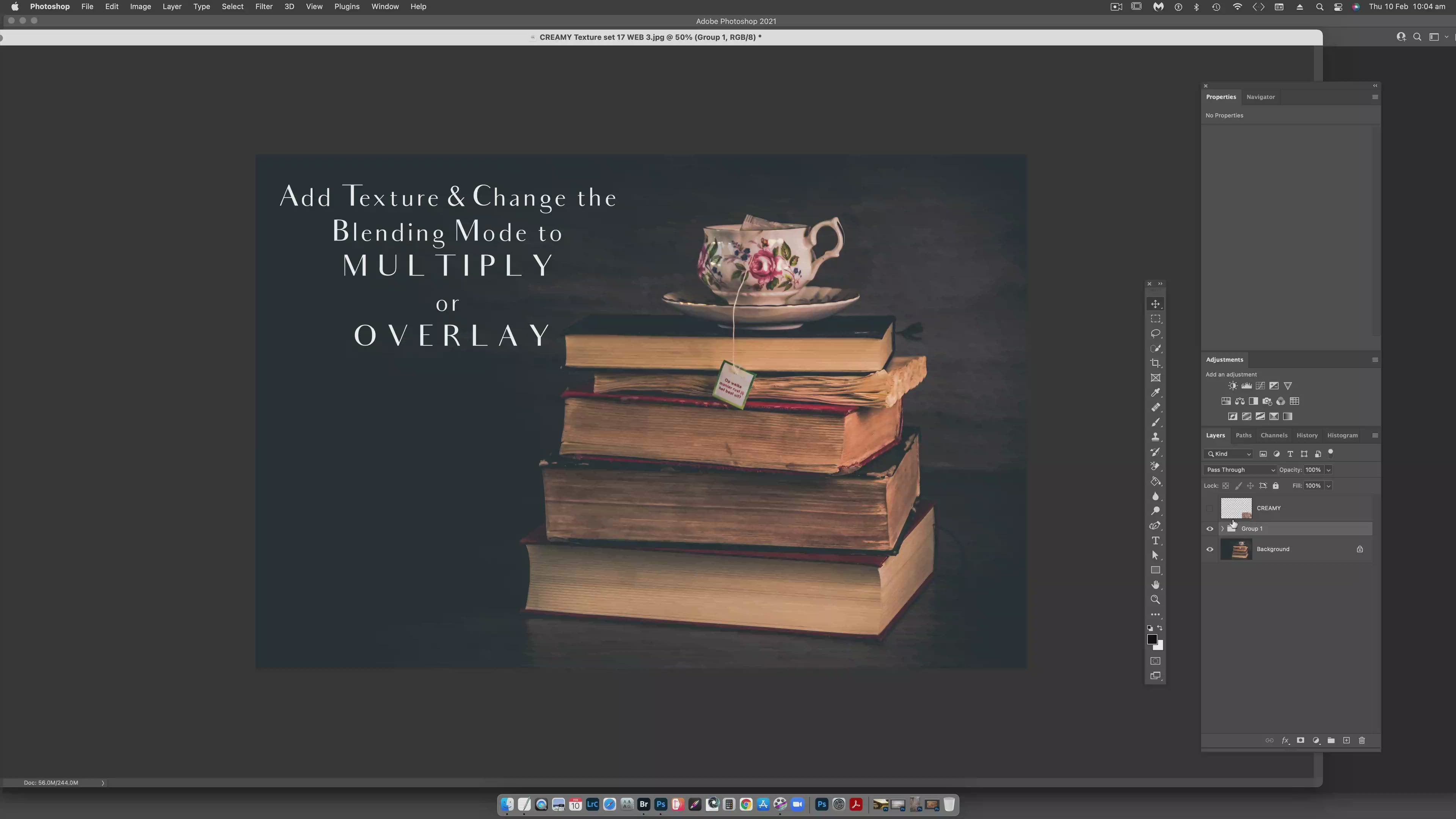Click the delete layer trash icon
This screenshot has height=819, width=1456.
(x=1362, y=741)
